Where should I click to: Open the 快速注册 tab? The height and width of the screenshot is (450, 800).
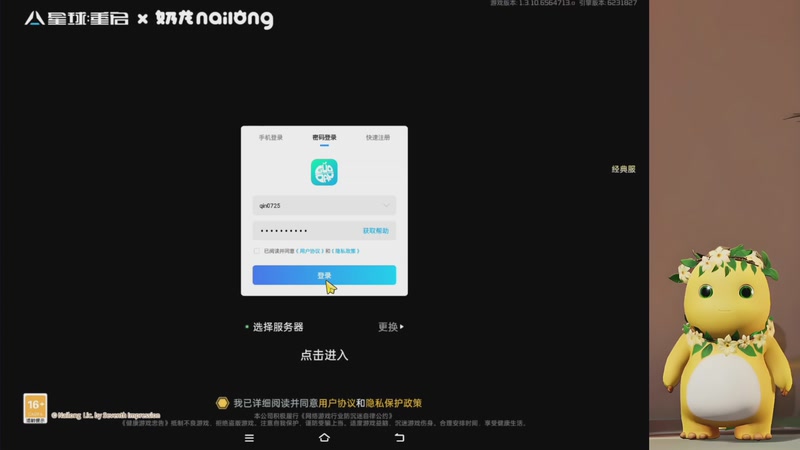click(378, 138)
